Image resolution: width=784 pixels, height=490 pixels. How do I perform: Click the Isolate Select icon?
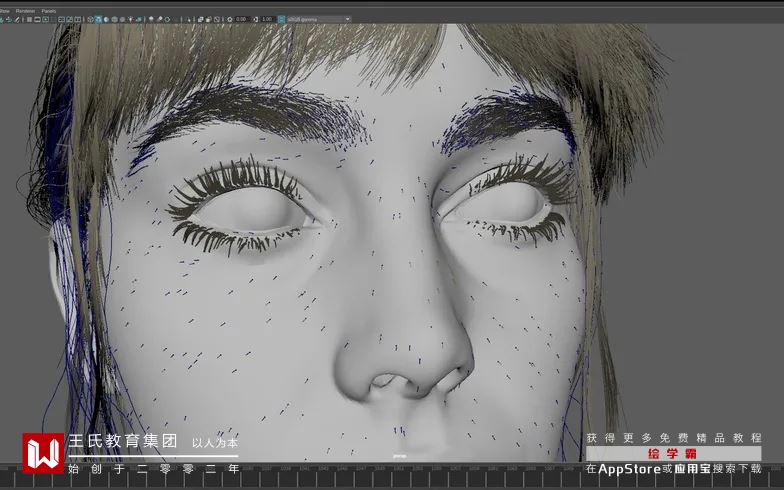click(x=189, y=20)
